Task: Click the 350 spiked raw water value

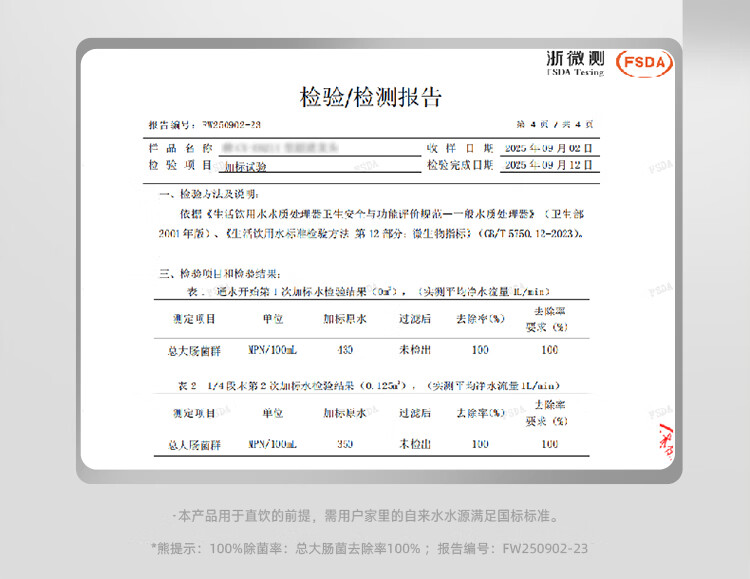Action: 346,442
